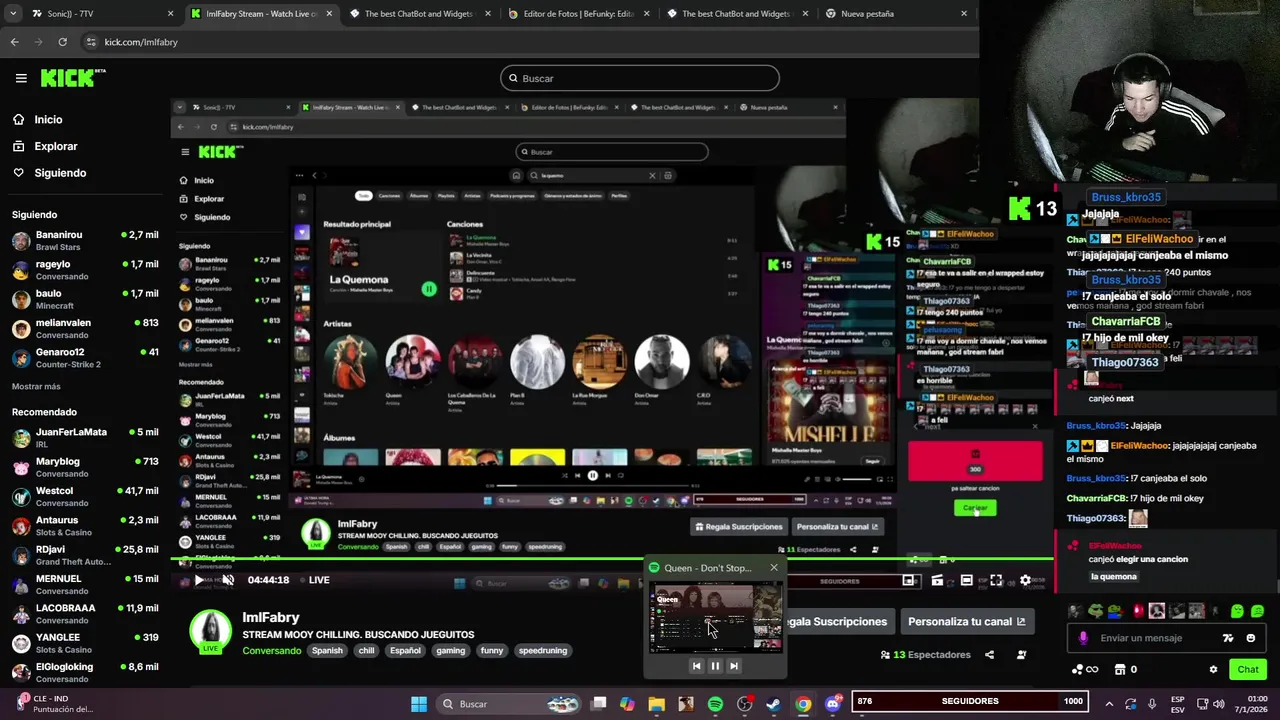This screenshot has height=720, width=1280.
Task: Open Antaurus recommended channel
Action: pos(85,525)
